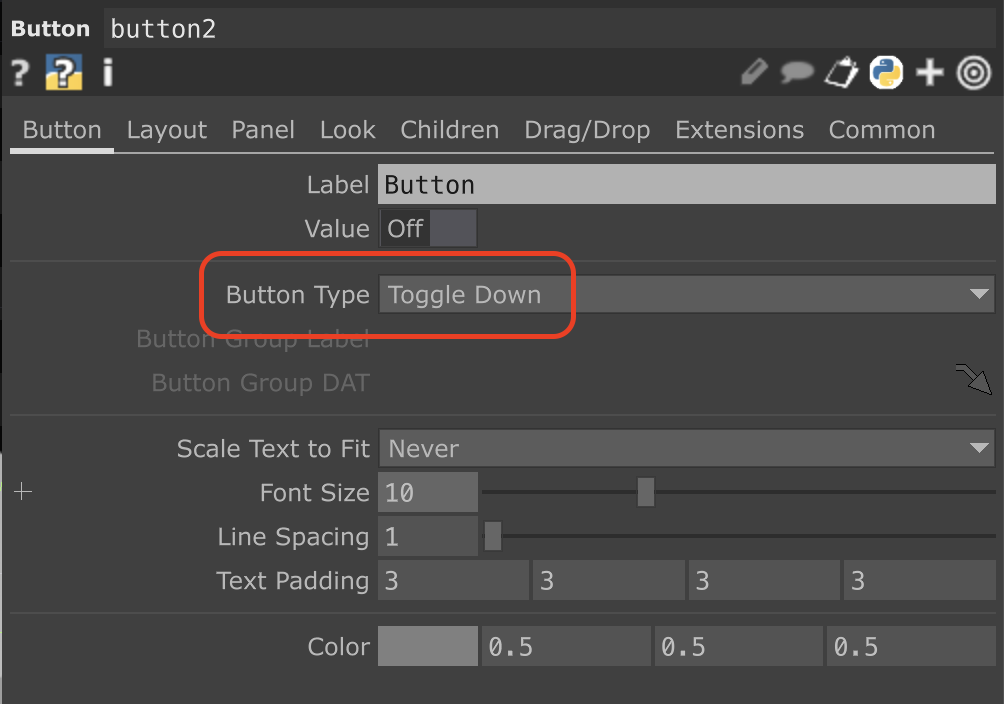
Task: Open Python help icon for the operator
Action: (63, 72)
